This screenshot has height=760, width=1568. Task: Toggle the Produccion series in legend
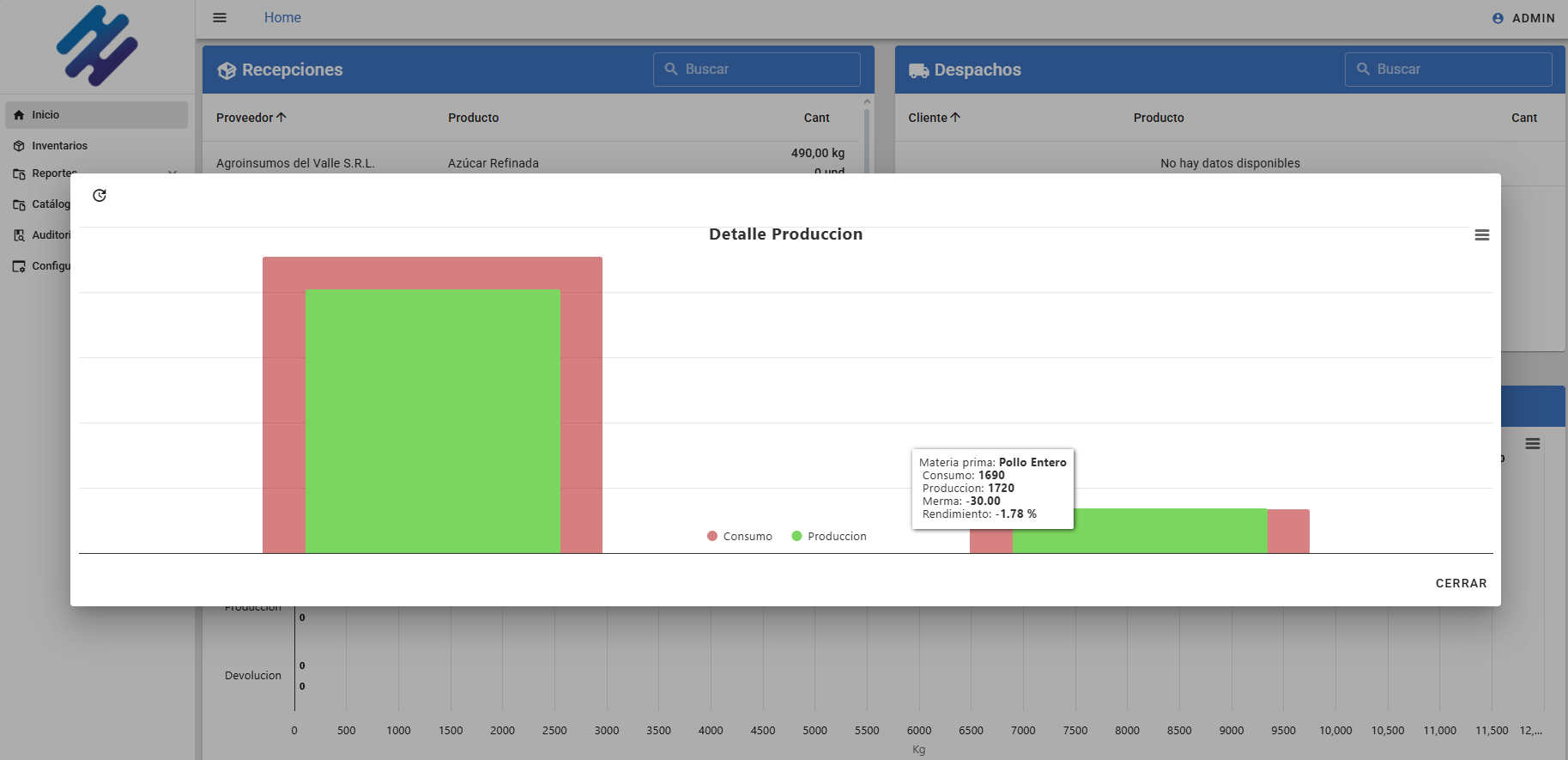pos(829,536)
